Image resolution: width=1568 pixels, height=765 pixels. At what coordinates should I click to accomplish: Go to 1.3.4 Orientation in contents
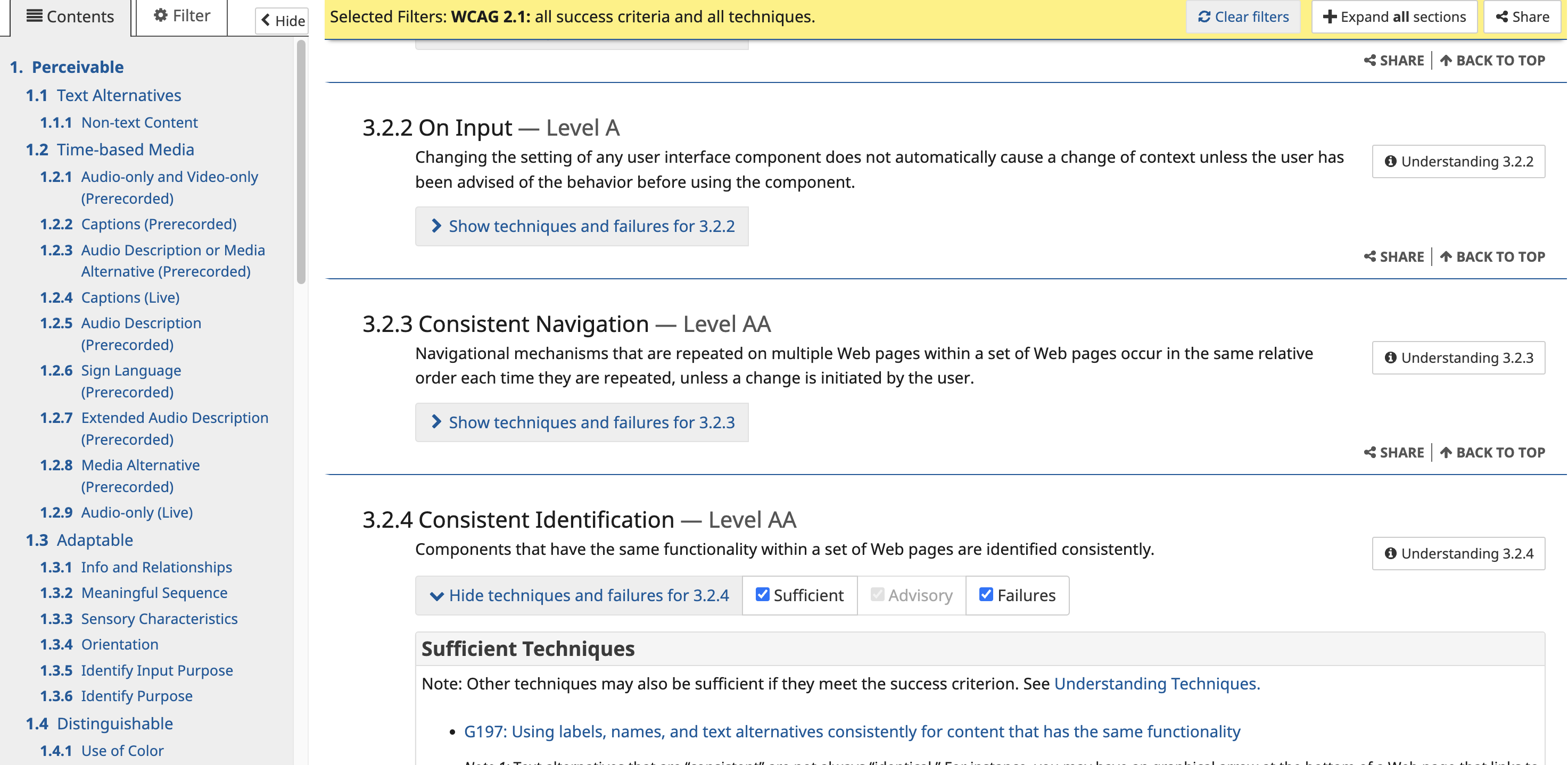[x=119, y=644]
